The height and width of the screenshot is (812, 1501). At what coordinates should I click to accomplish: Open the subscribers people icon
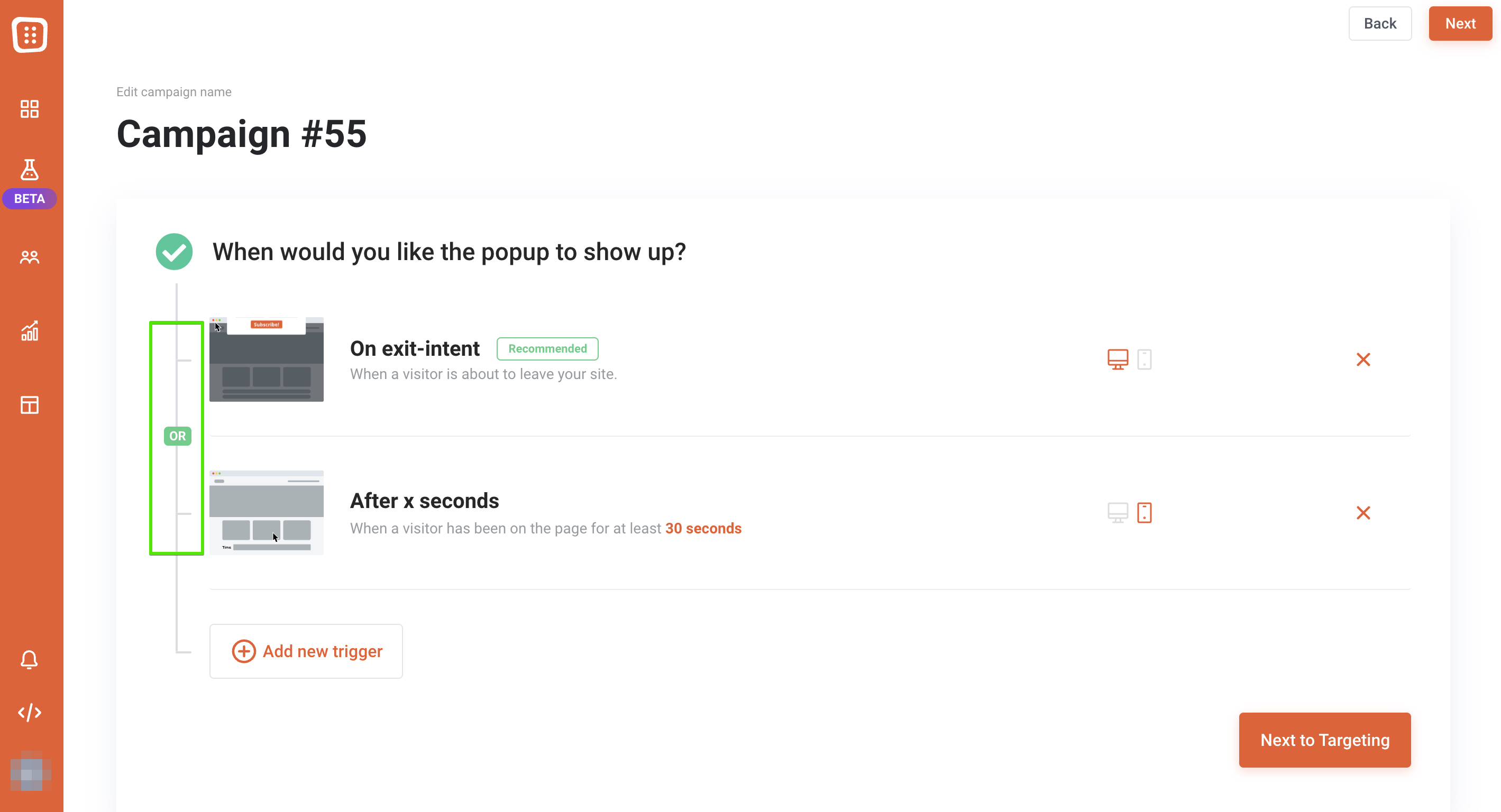point(29,257)
